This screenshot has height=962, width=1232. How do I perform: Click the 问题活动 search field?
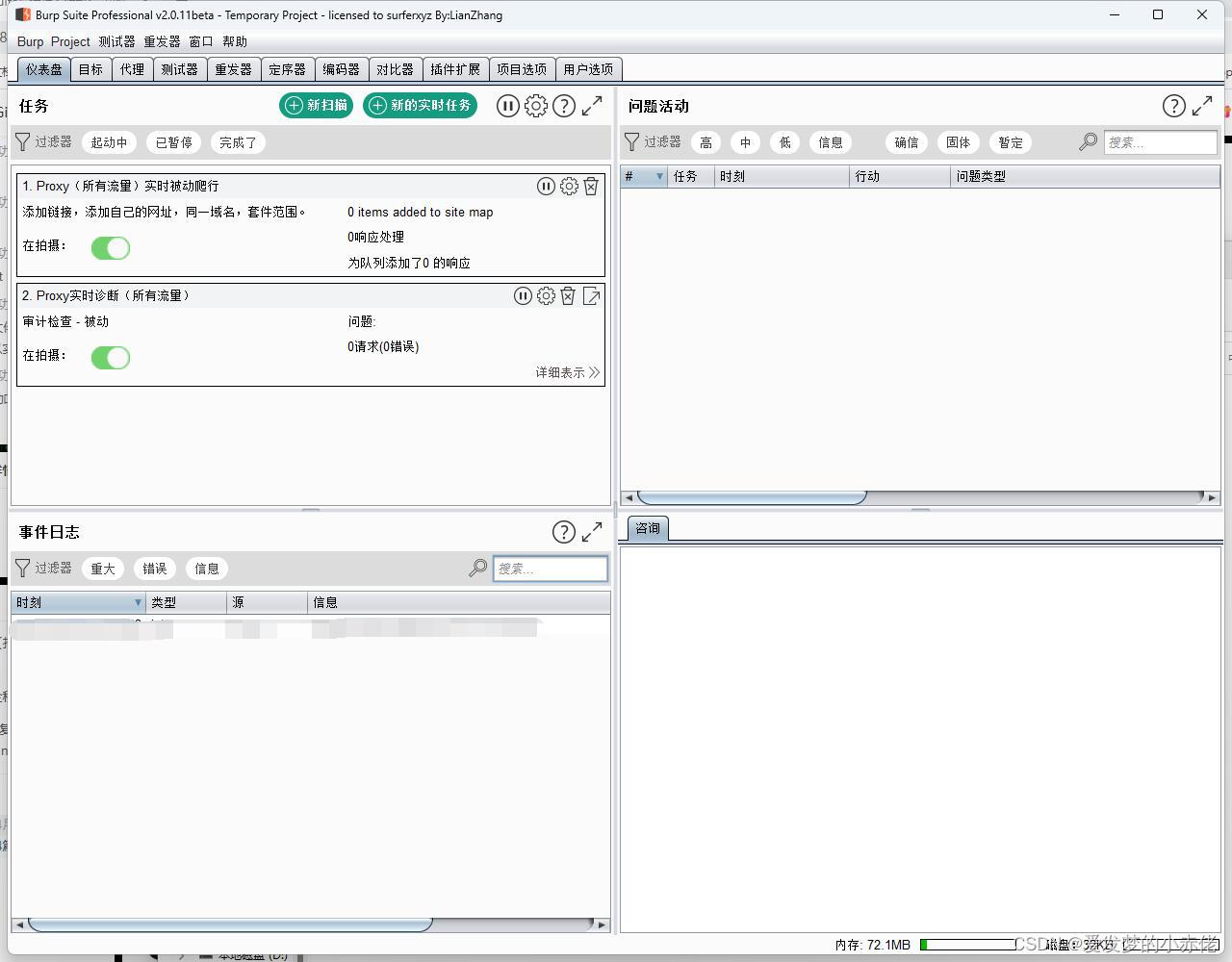[x=1160, y=142]
